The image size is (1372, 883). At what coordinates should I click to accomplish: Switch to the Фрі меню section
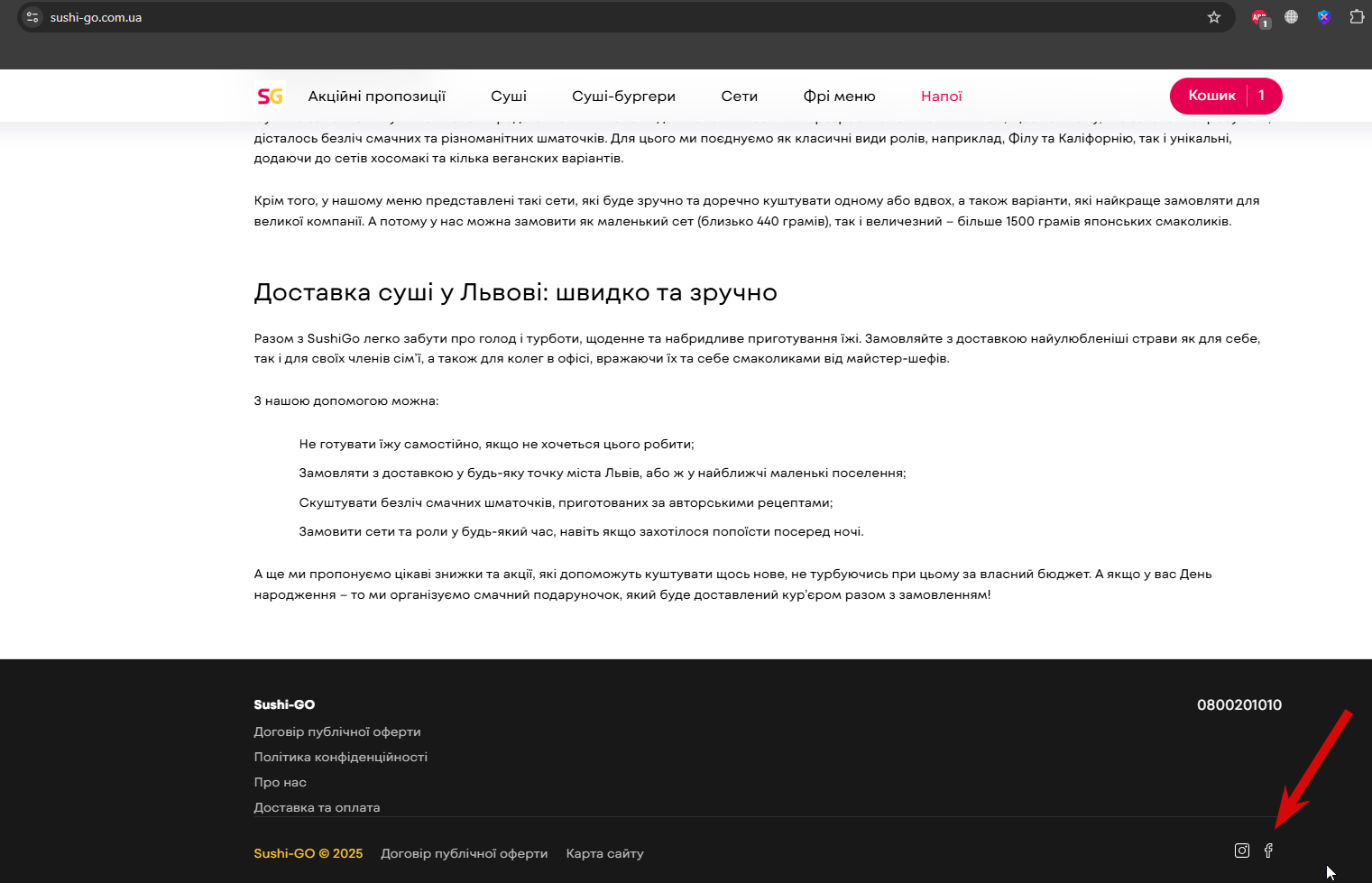pos(840,96)
